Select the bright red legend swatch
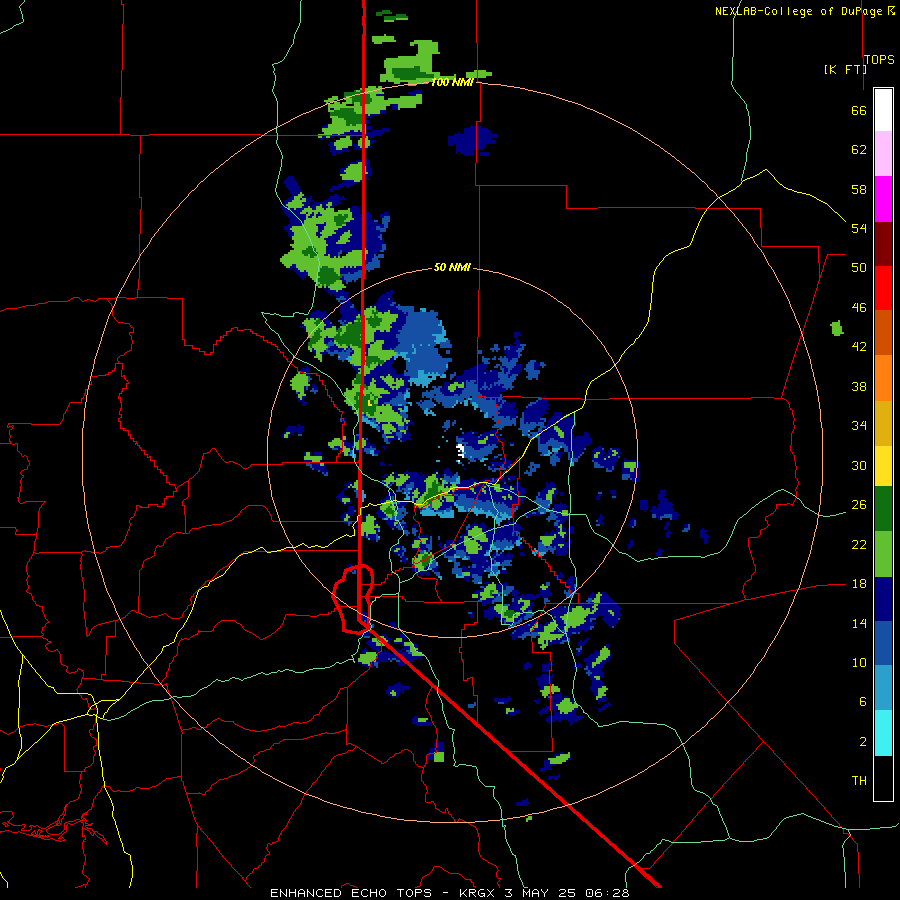 click(883, 288)
